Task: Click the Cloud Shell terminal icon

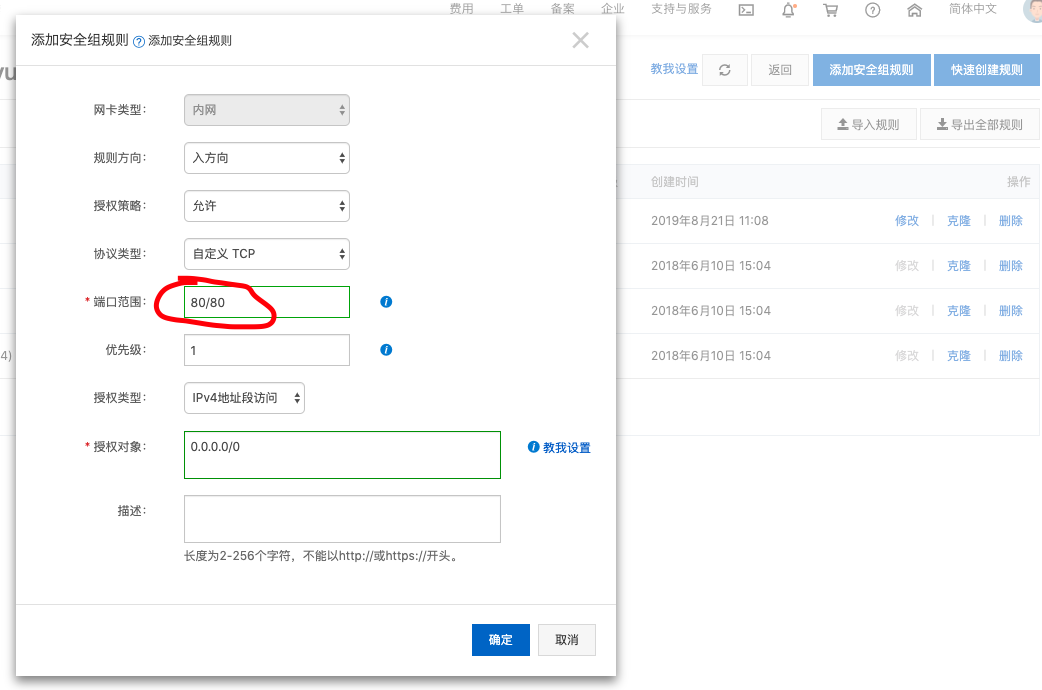Action: click(746, 10)
